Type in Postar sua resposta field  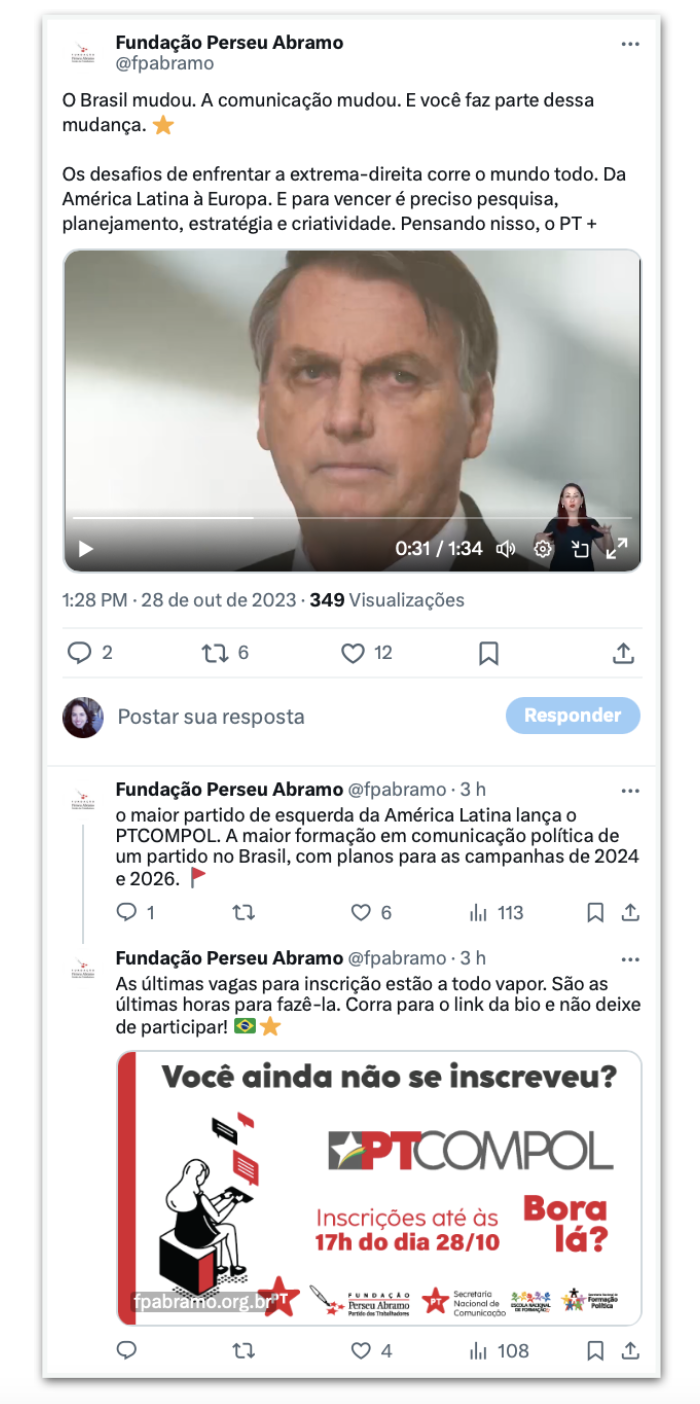[300, 716]
